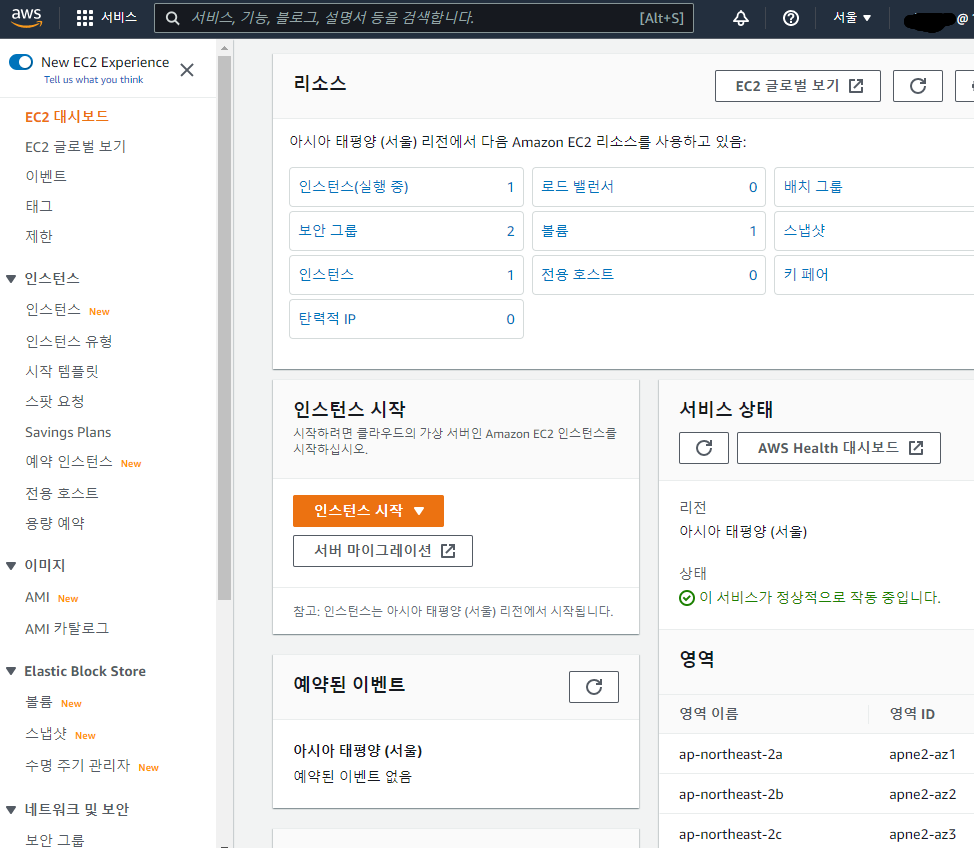
Task: Open 배치 그룹 resource card
Action: [x=874, y=187]
